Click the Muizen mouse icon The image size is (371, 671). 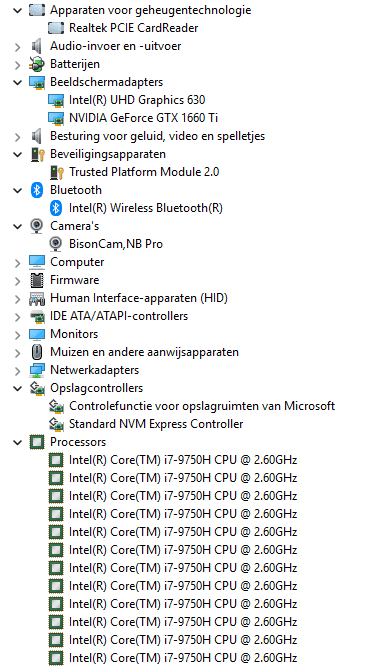pos(37,352)
